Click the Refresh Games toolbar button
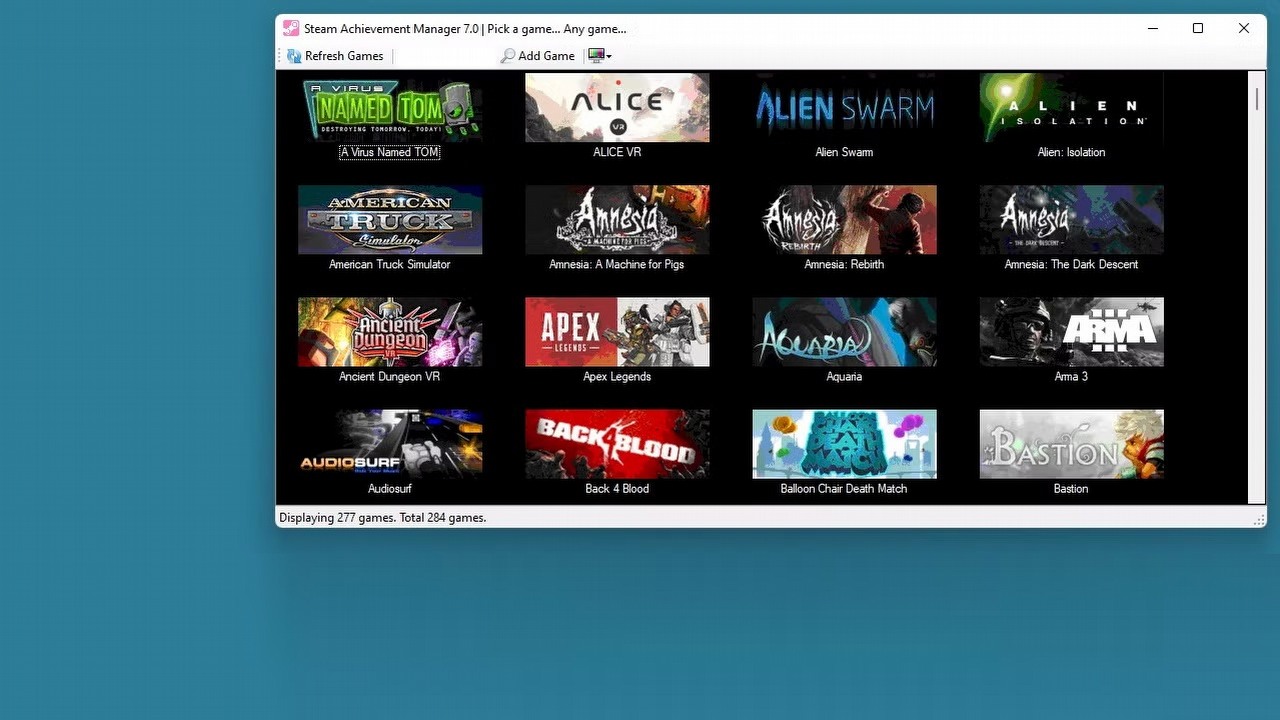Viewport: 1280px width, 720px height. point(335,56)
